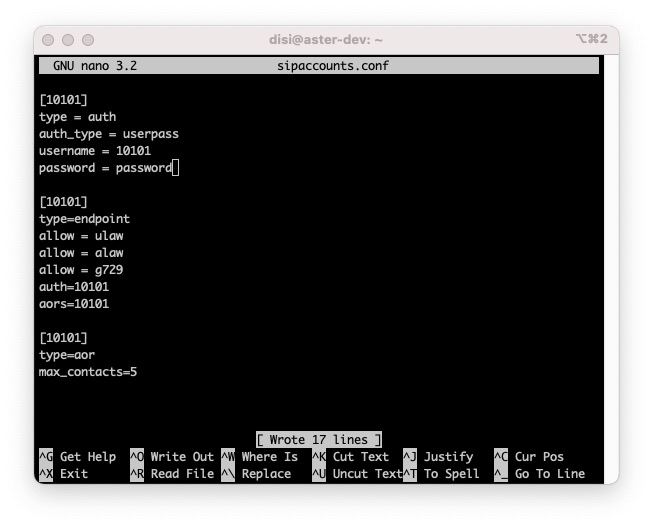Click the ^_ Go To Line shortcut
This screenshot has width=653, height=526.
(x=540, y=474)
